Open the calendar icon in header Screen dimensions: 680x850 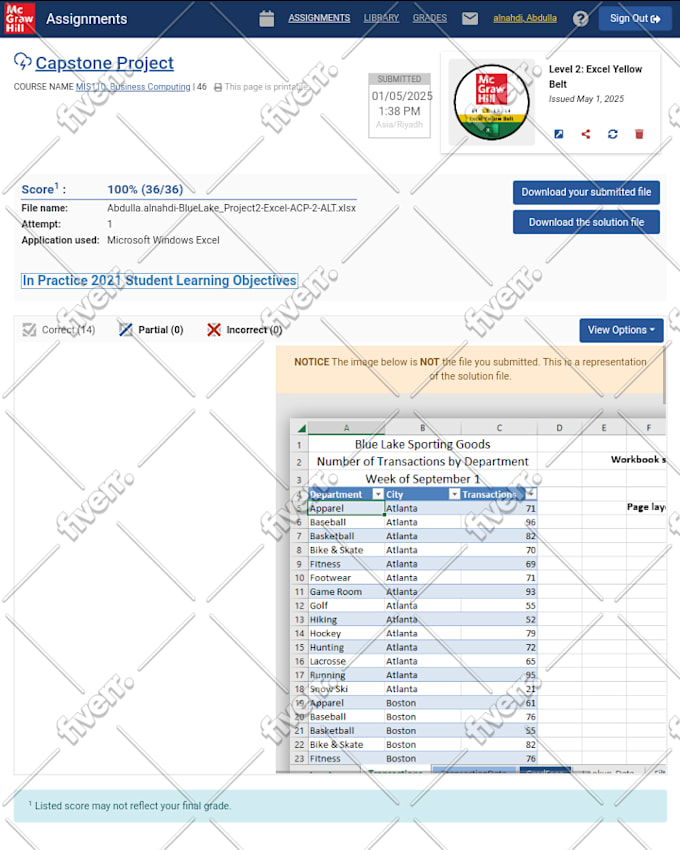[x=266, y=18]
